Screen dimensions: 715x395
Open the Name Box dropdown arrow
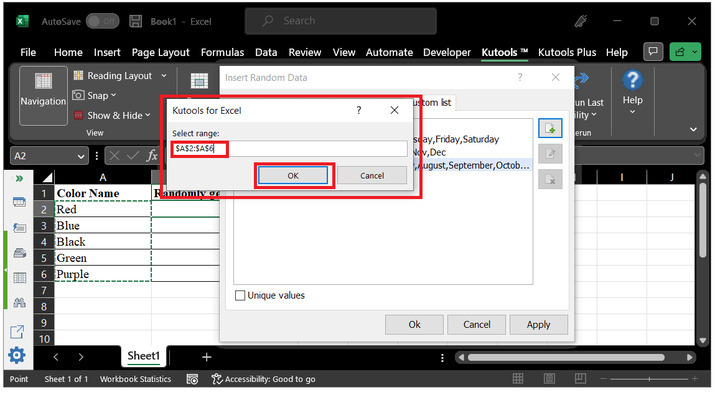click(81, 156)
